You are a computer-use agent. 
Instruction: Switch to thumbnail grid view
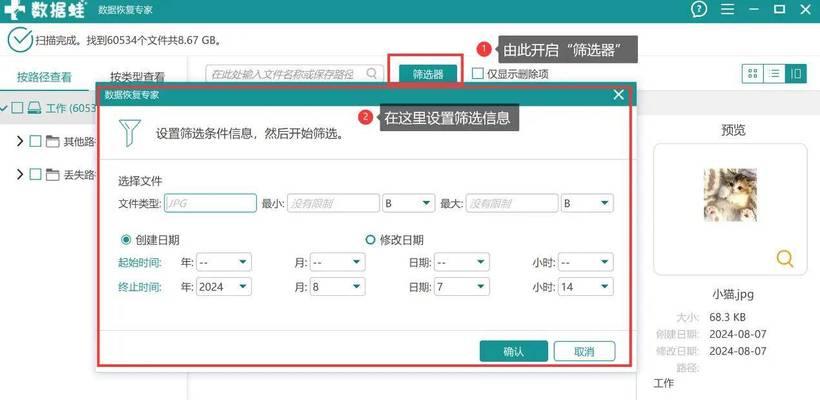click(753, 74)
